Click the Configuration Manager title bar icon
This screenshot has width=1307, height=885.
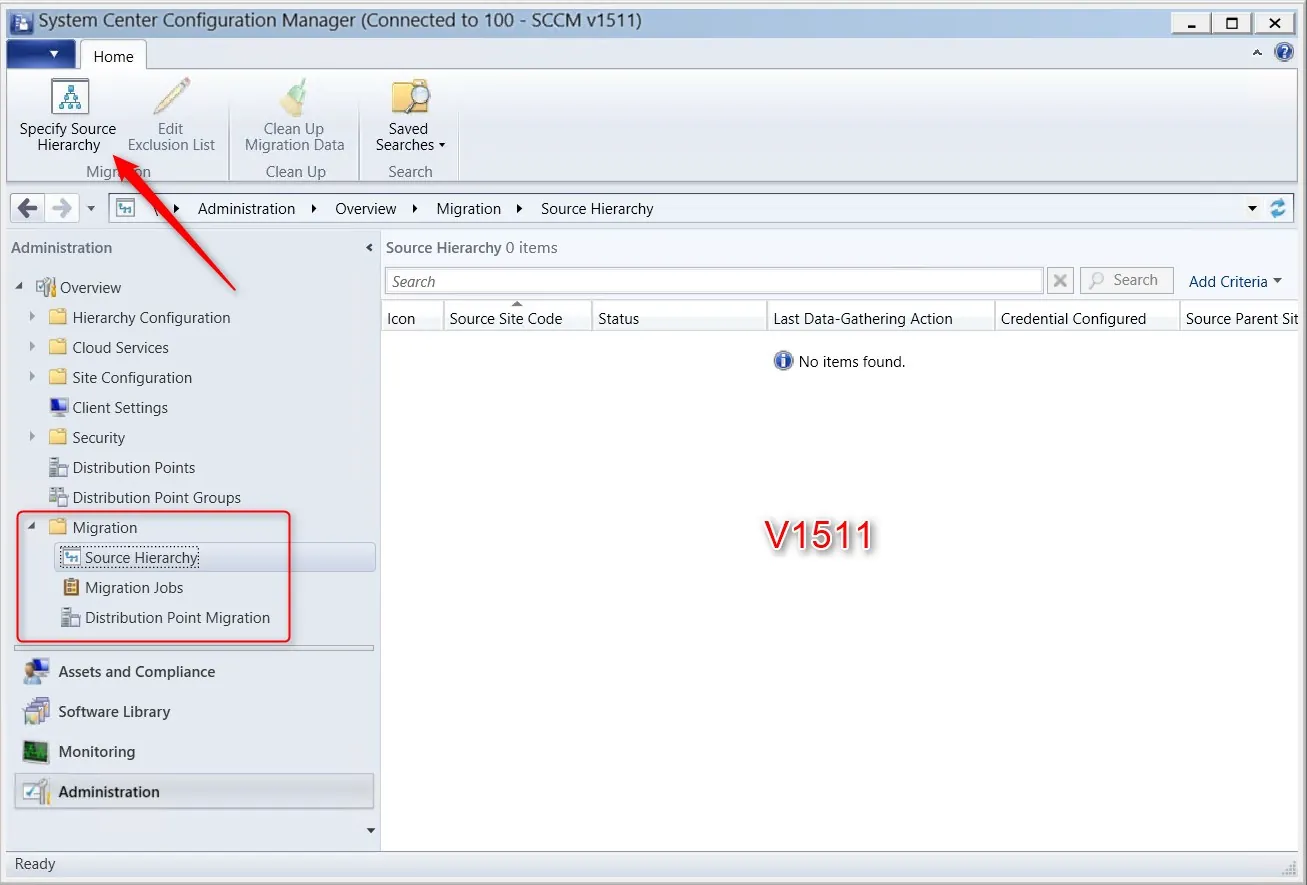click(x=20, y=21)
